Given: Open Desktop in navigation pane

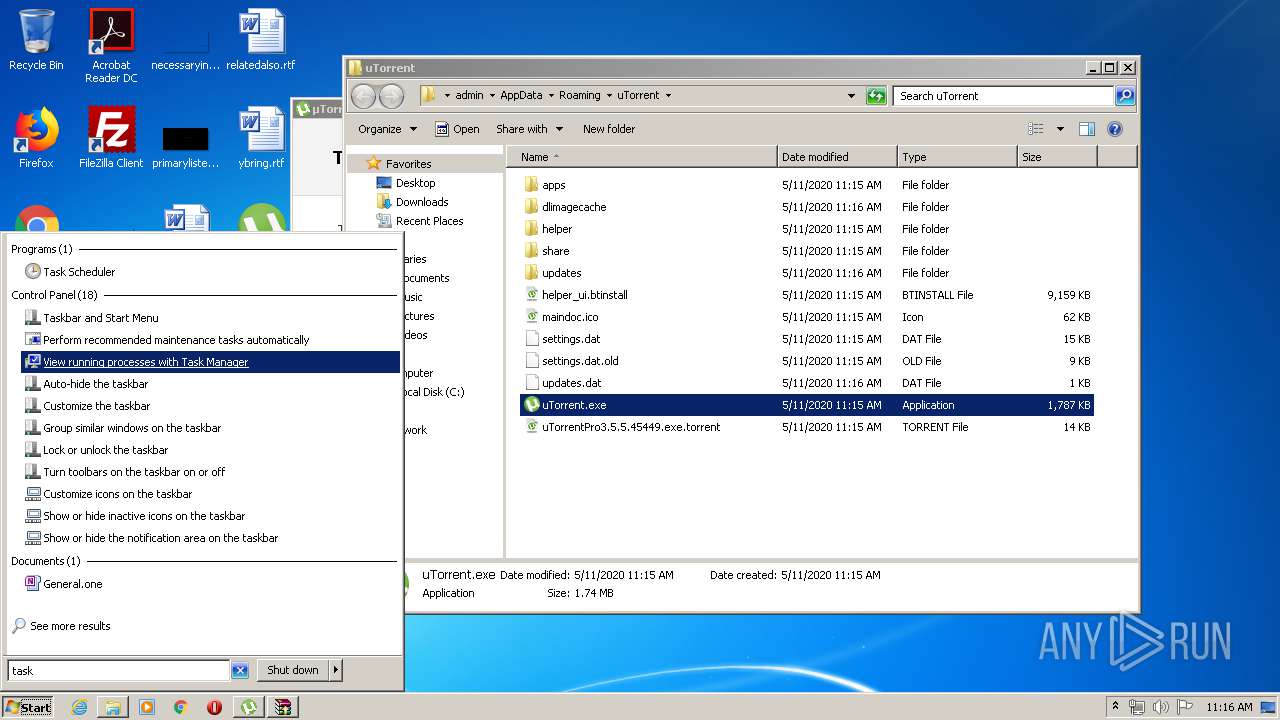Looking at the screenshot, I should [x=415, y=183].
